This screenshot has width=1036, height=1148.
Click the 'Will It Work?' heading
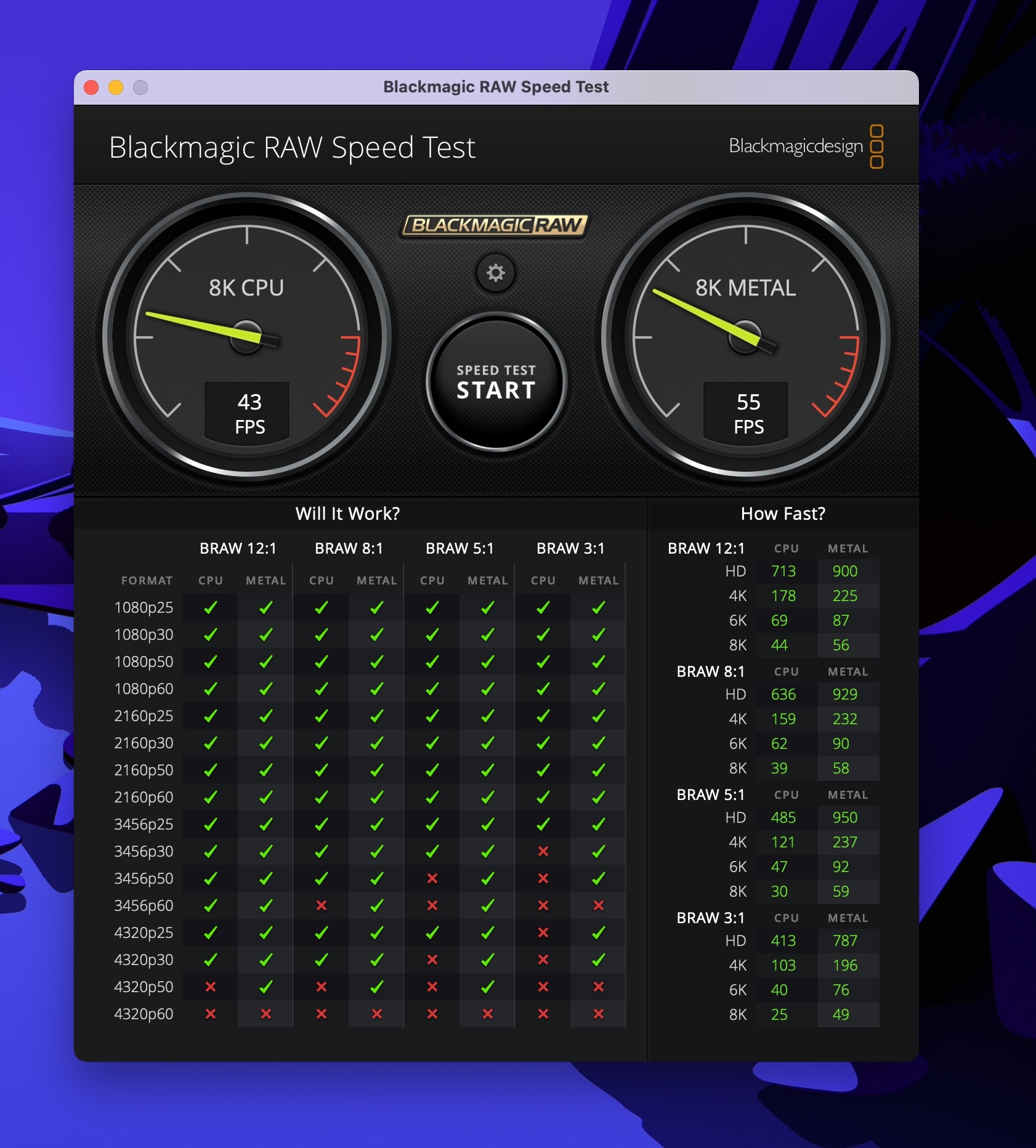[x=347, y=514]
